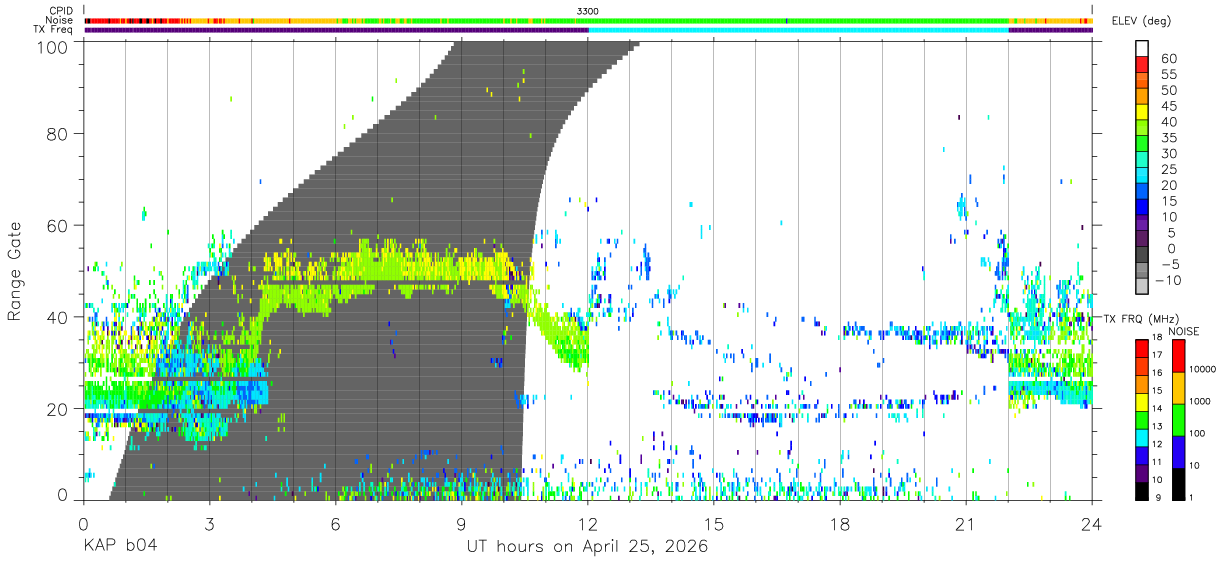Click the 100 label on NOISE legend

(1198, 433)
